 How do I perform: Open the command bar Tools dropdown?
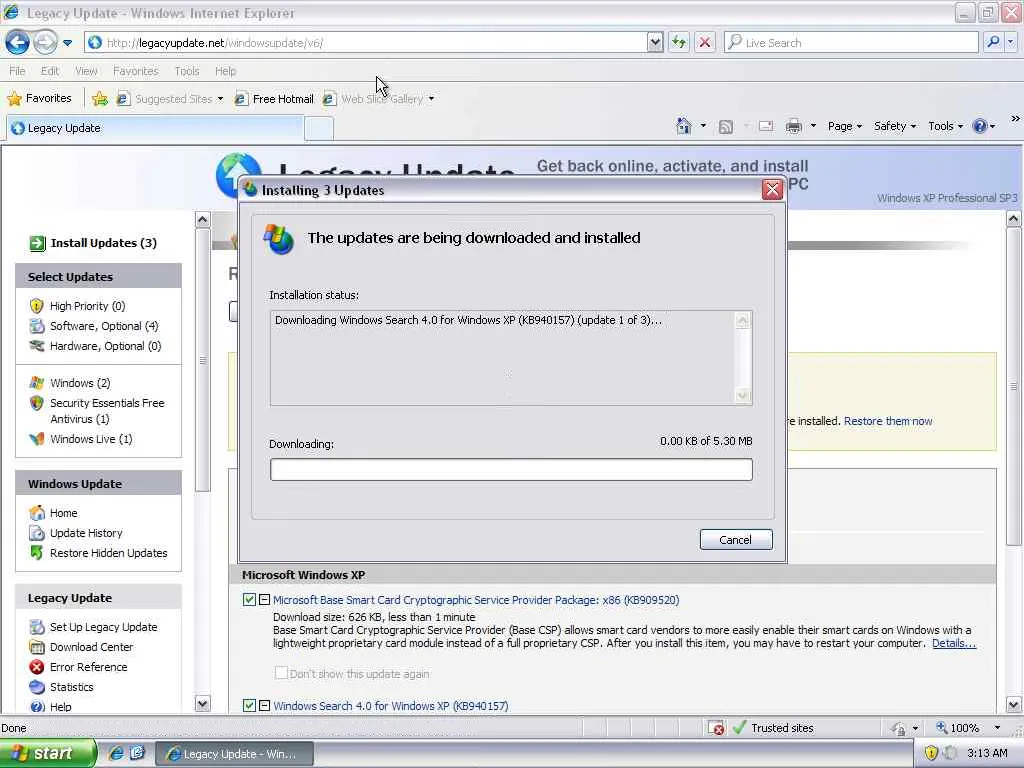(946, 126)
